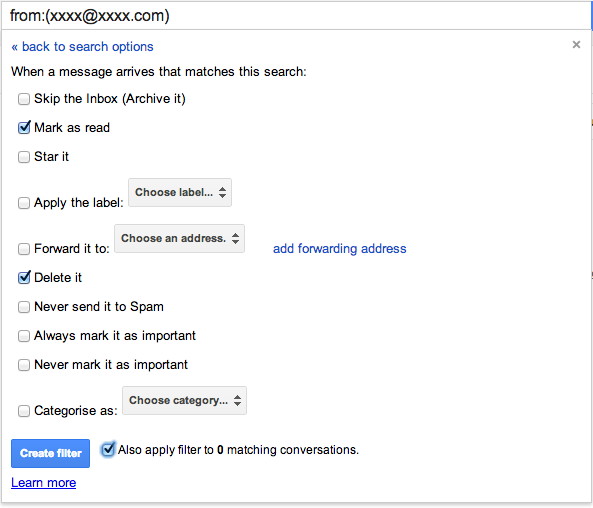Click into the from:(xxxx@xxxx.com) search field
593x508 pixels.
click(x=296, y=16)
